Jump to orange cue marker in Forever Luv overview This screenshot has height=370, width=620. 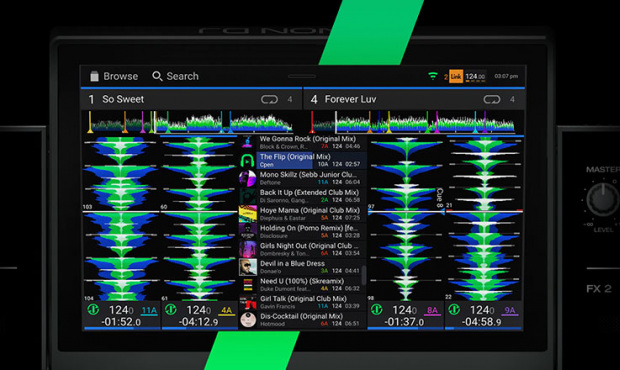[370, 122]
